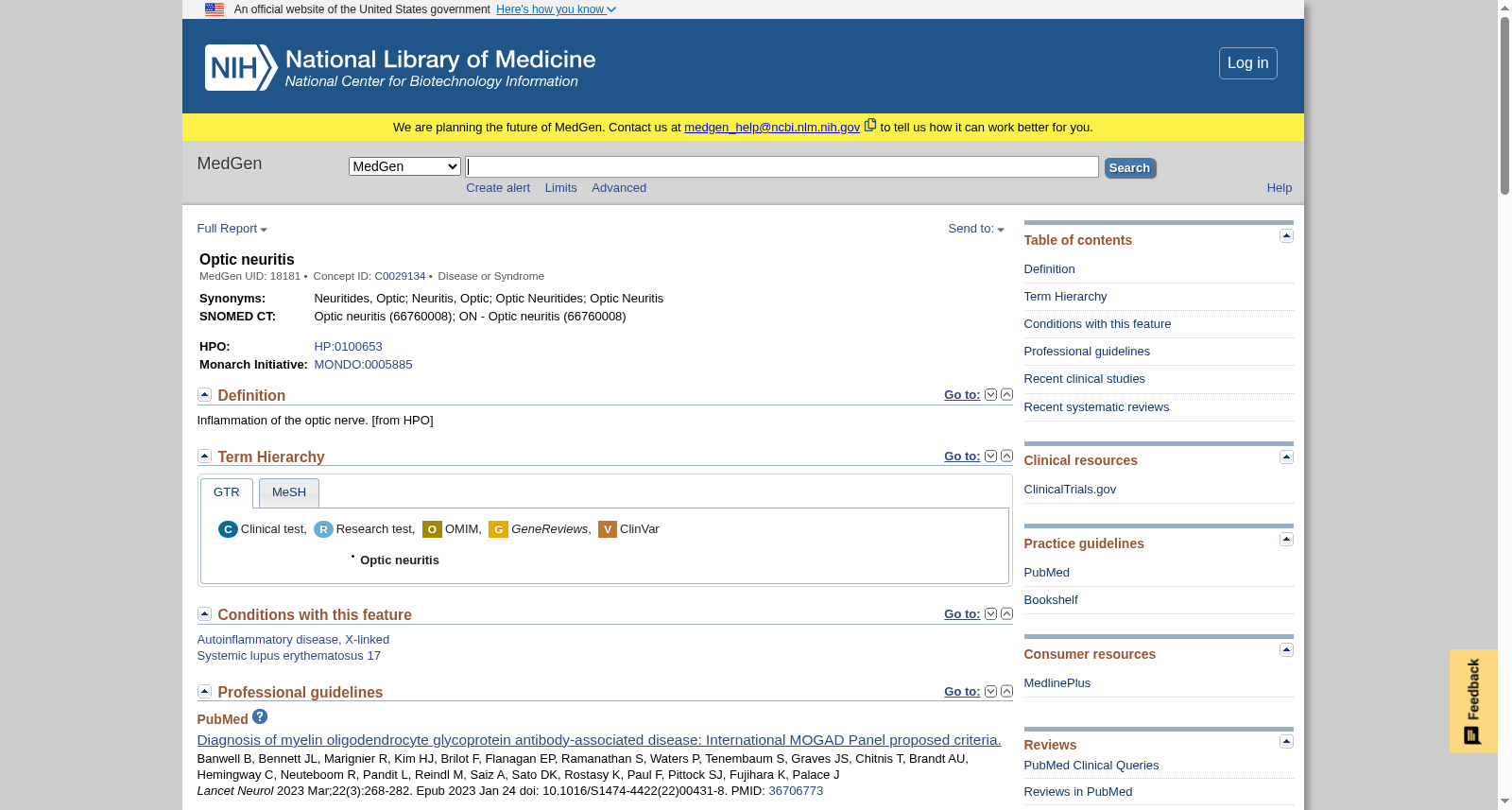Viewport: 1512px width, 810px height.
Task: Copy the medgen_help email address icon
Action: [x=870, y=125]
